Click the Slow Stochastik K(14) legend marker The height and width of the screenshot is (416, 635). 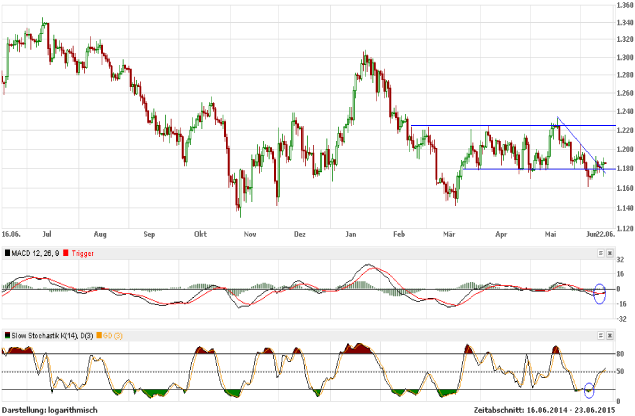coord(7,333)
